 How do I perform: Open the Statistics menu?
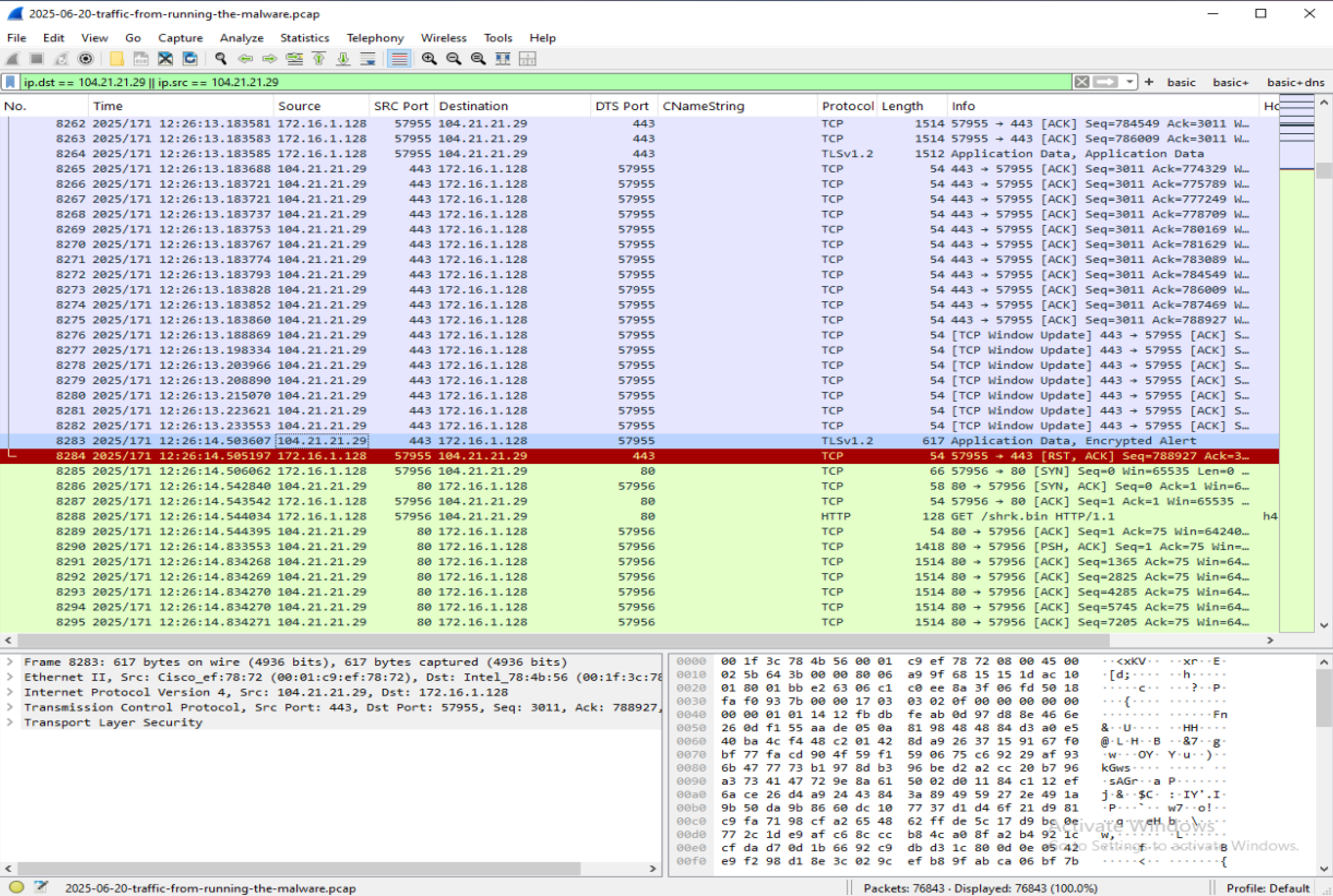point(305,38)
